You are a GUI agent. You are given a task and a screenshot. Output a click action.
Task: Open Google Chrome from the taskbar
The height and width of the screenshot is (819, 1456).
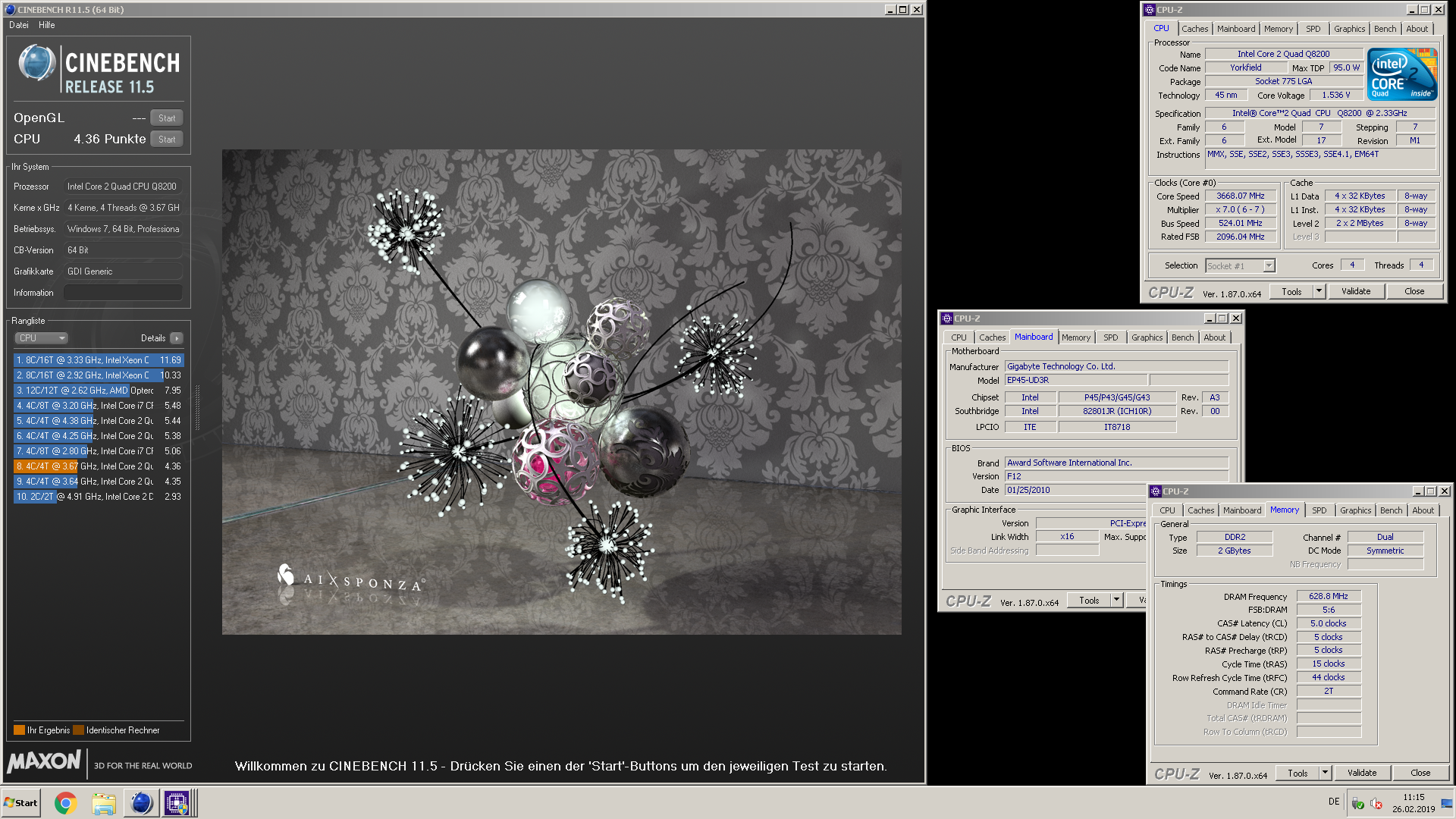pyautogui.click(x=66, y=803)
